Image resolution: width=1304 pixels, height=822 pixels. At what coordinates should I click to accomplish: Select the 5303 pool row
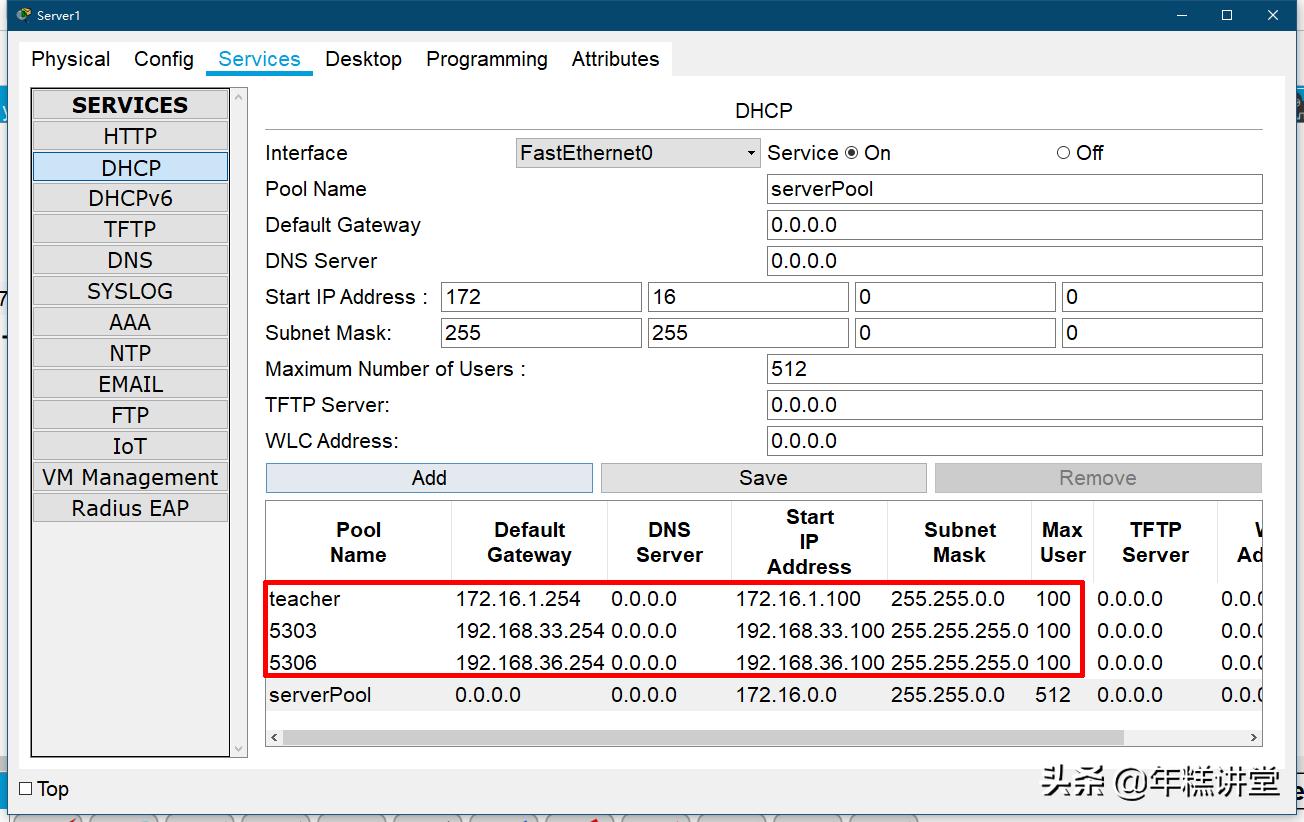tap(764, 631)
